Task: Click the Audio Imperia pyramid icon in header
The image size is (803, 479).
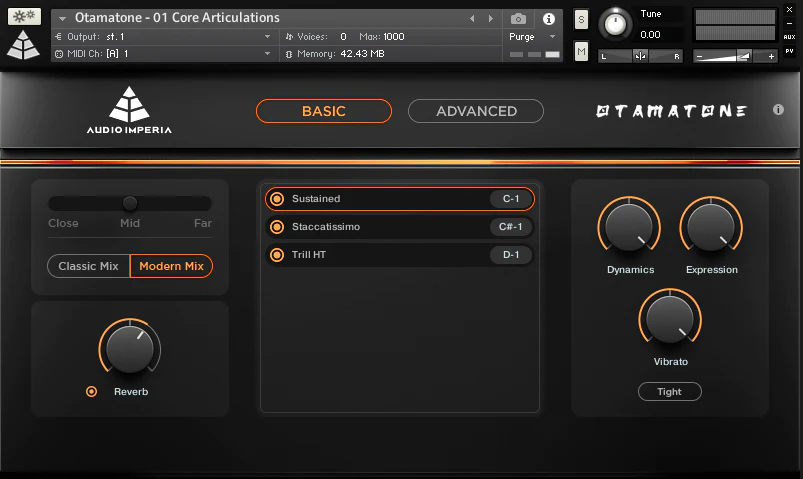Action: coord(23,45)
